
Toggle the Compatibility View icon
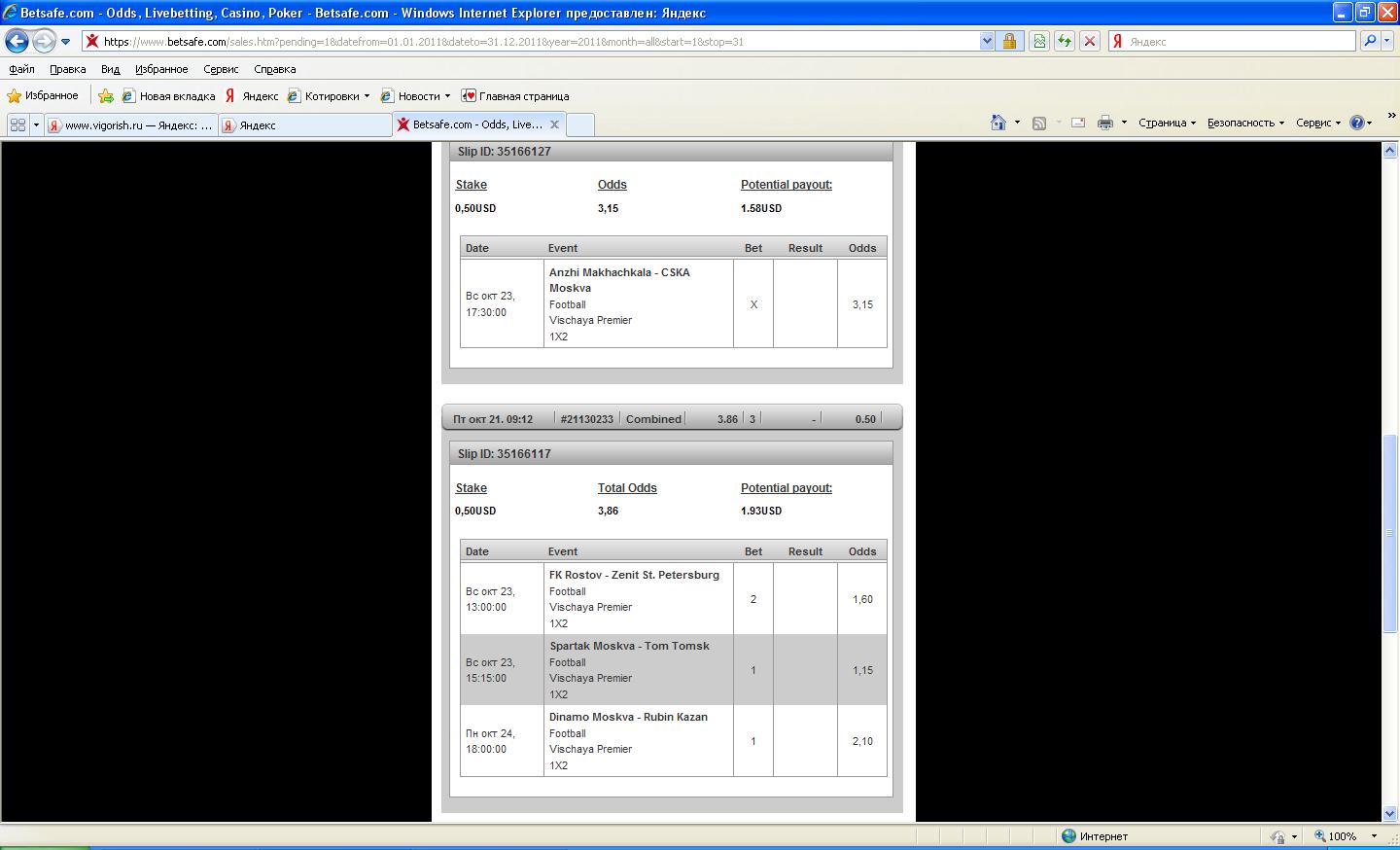click(x=1039, y=42)
